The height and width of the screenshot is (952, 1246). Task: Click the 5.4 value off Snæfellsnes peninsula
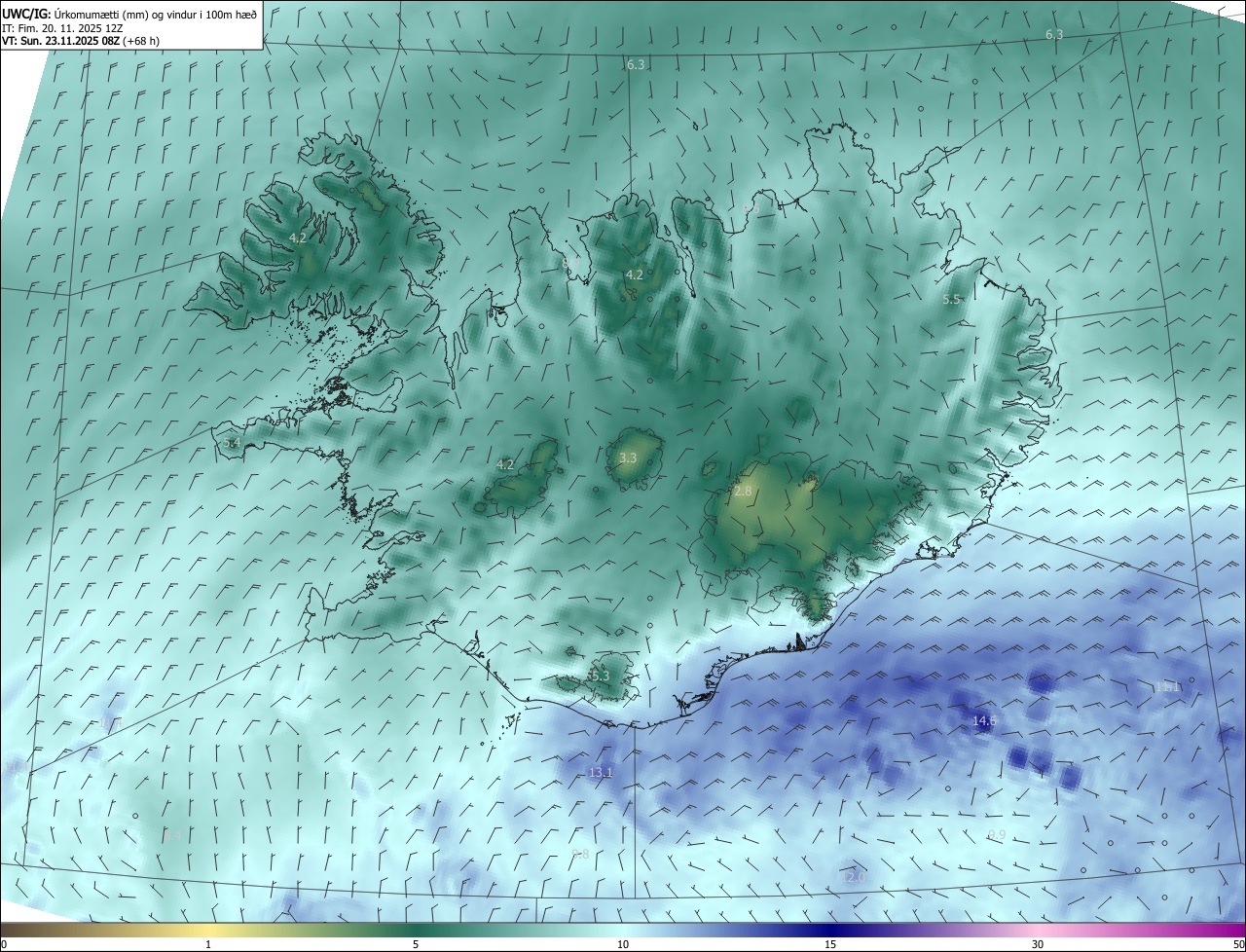click(231, 443)
